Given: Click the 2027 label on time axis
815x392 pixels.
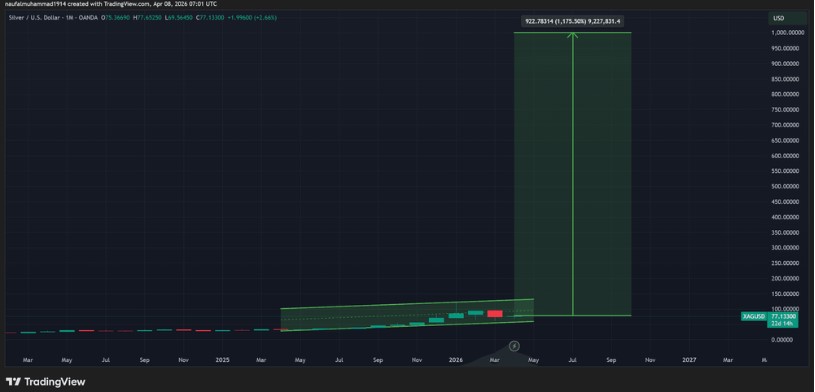Looking at the screenshot, I should (x=689, y=360).
